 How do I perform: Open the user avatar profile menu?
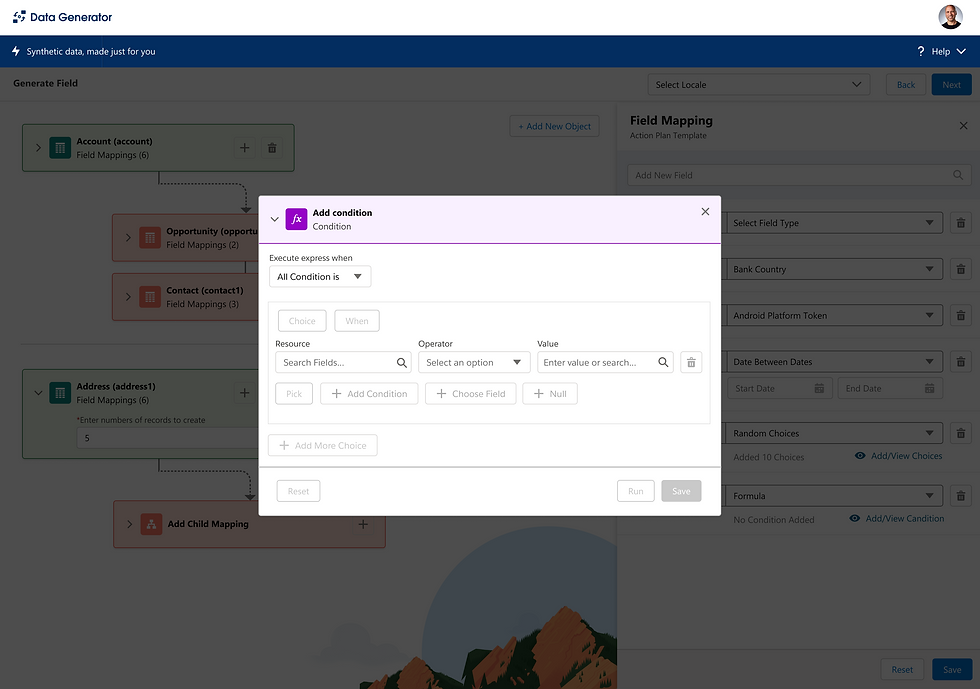click(x=950, y=17)
